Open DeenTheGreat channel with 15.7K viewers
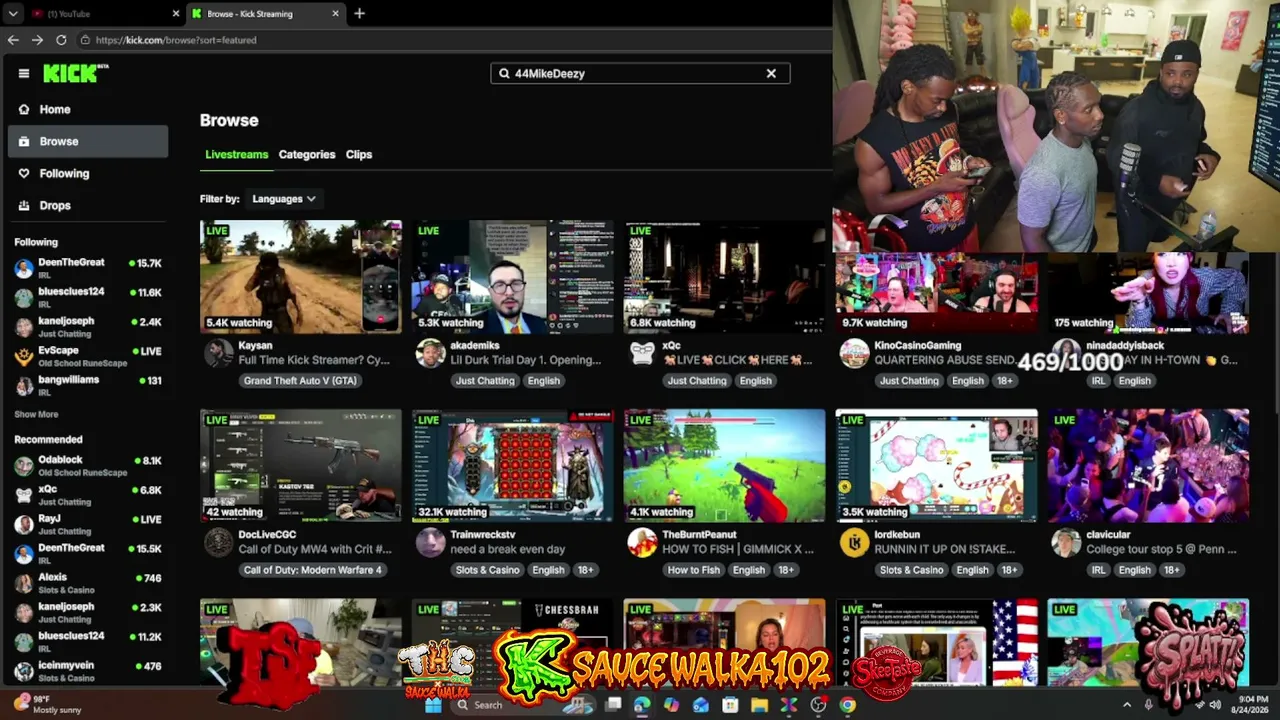Image resolution: width=1280 pixels, height=720 pixels. pyautogui.click(x=88, y=268)
